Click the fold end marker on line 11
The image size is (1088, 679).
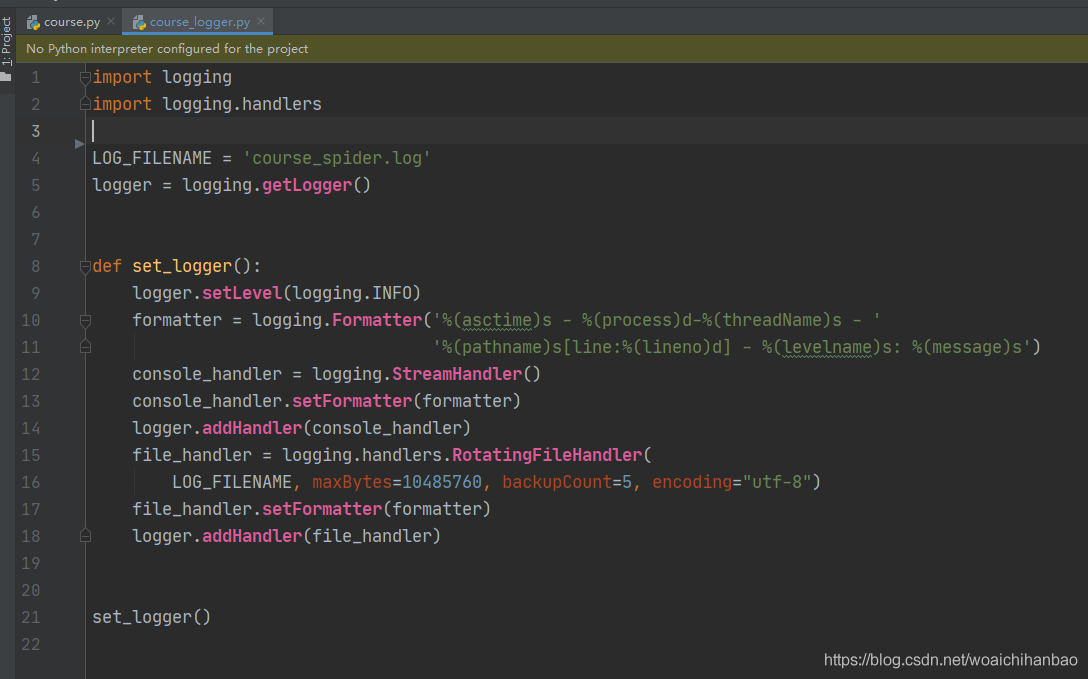[x=85, y=347]
